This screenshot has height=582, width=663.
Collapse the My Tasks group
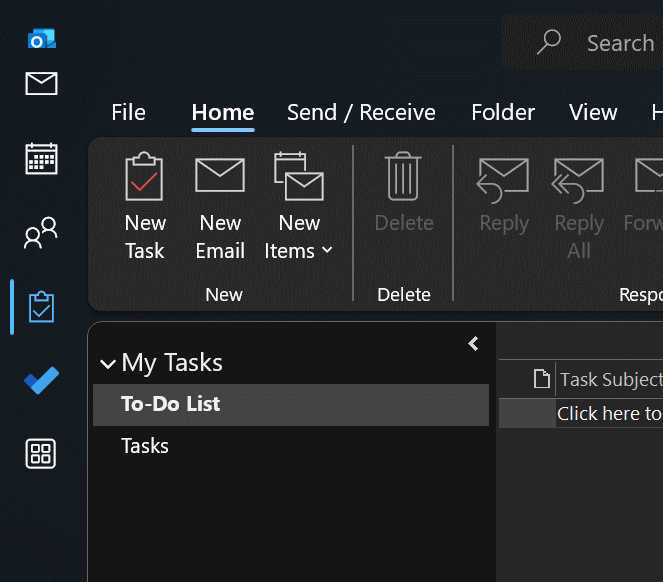[108, 364]
